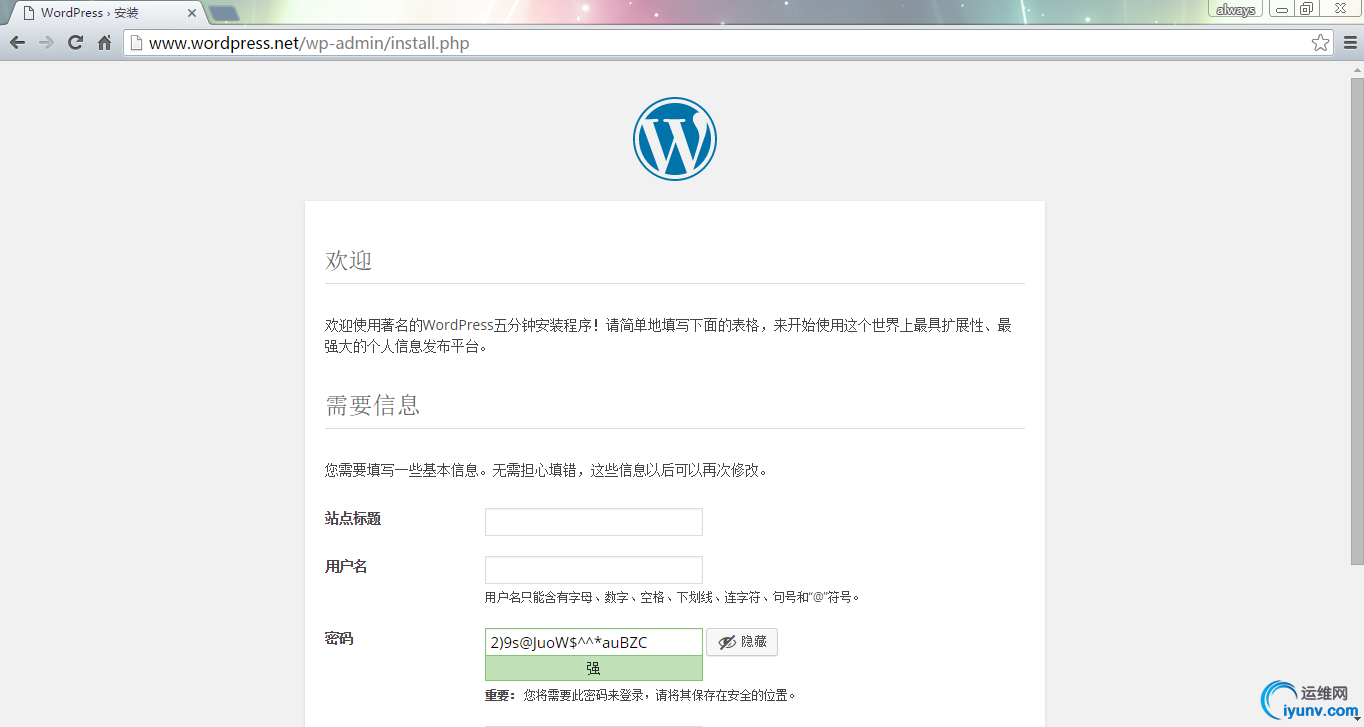Toggle password visibility with 隐藏 button
This screenshot has height=727, width=1364.
pyautogui.click(x=742, y=642)
